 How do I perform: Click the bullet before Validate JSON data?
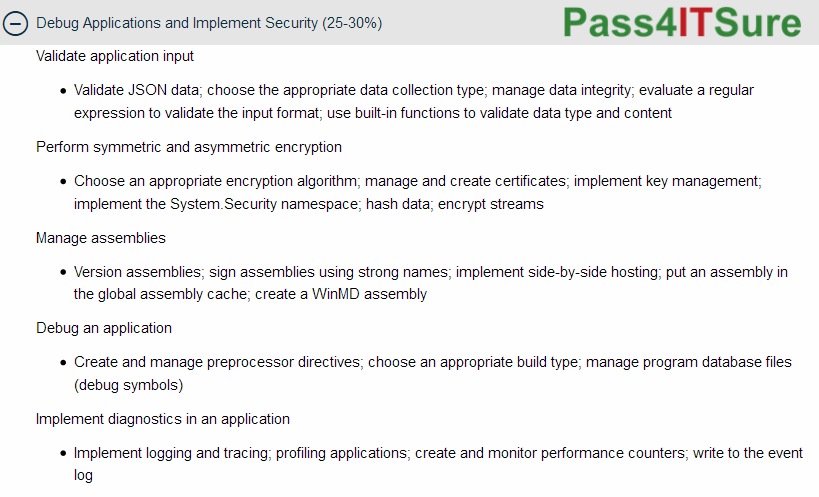(x=63, y=91)
